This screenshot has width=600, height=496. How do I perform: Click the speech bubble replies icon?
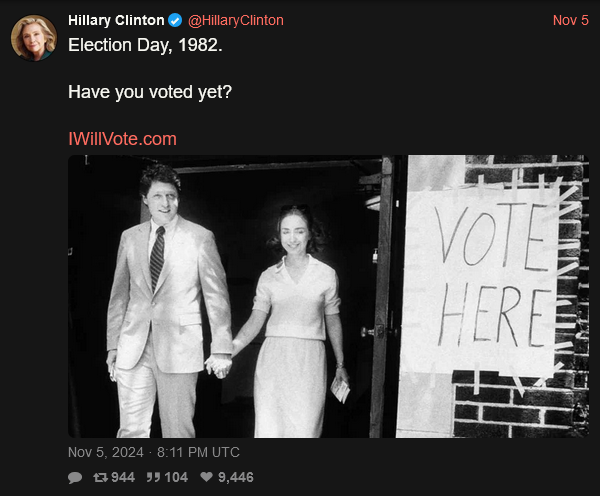click(x=75, y=478)
